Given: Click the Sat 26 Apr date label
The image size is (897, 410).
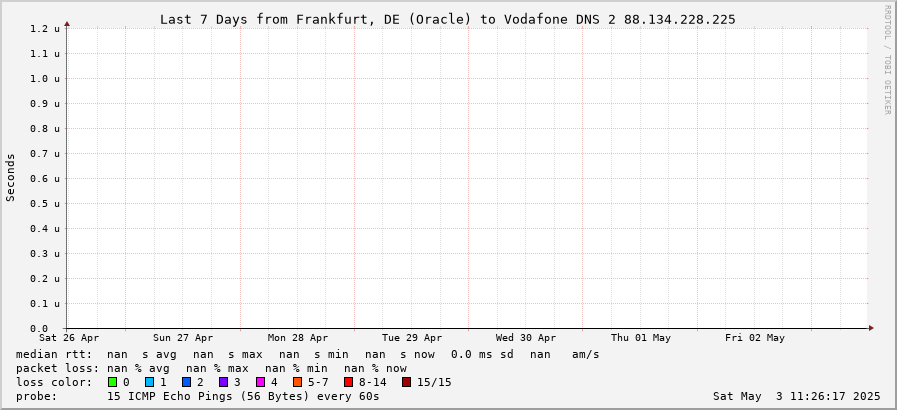Looking at the screenshot, I should [69, 338].
